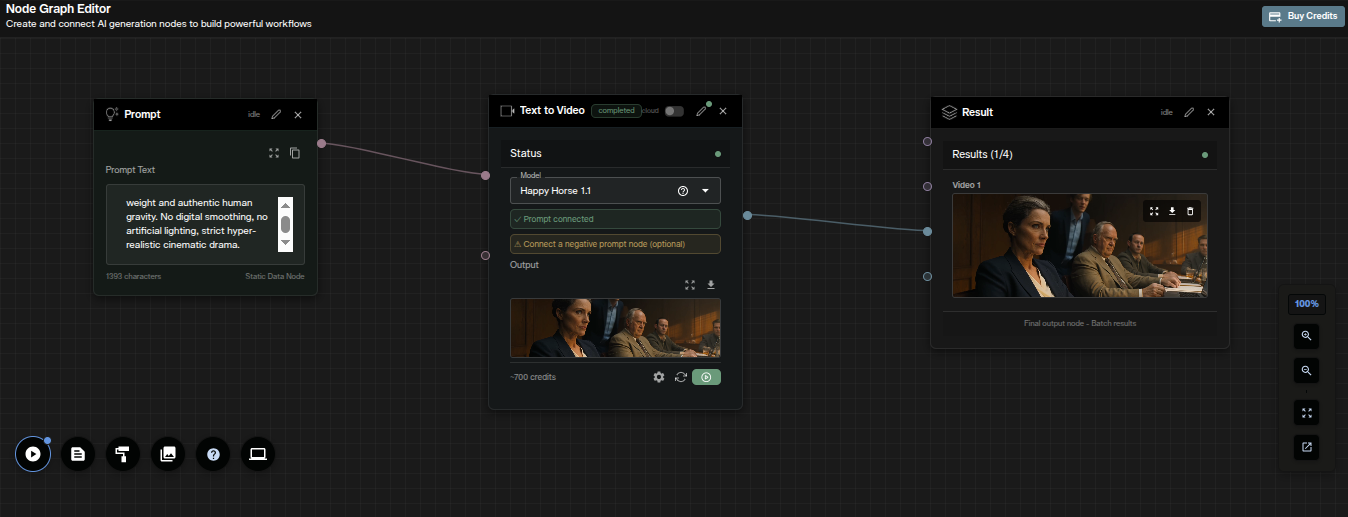Image resolution: width=1348 pixels, height=517 pixels.
Task: Click the Video 1 thumbnail in Result
Action: 1080,245
